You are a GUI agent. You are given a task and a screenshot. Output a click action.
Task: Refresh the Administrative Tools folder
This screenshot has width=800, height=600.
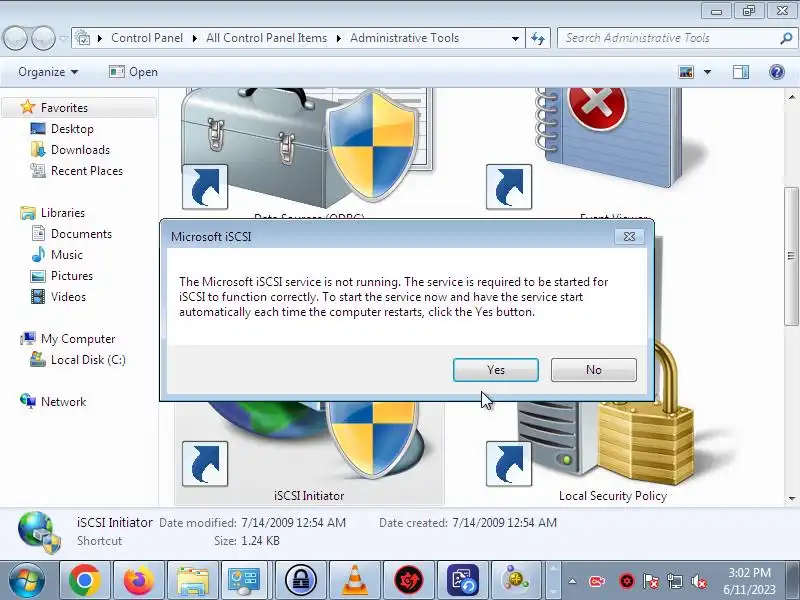tap(538, 38)
